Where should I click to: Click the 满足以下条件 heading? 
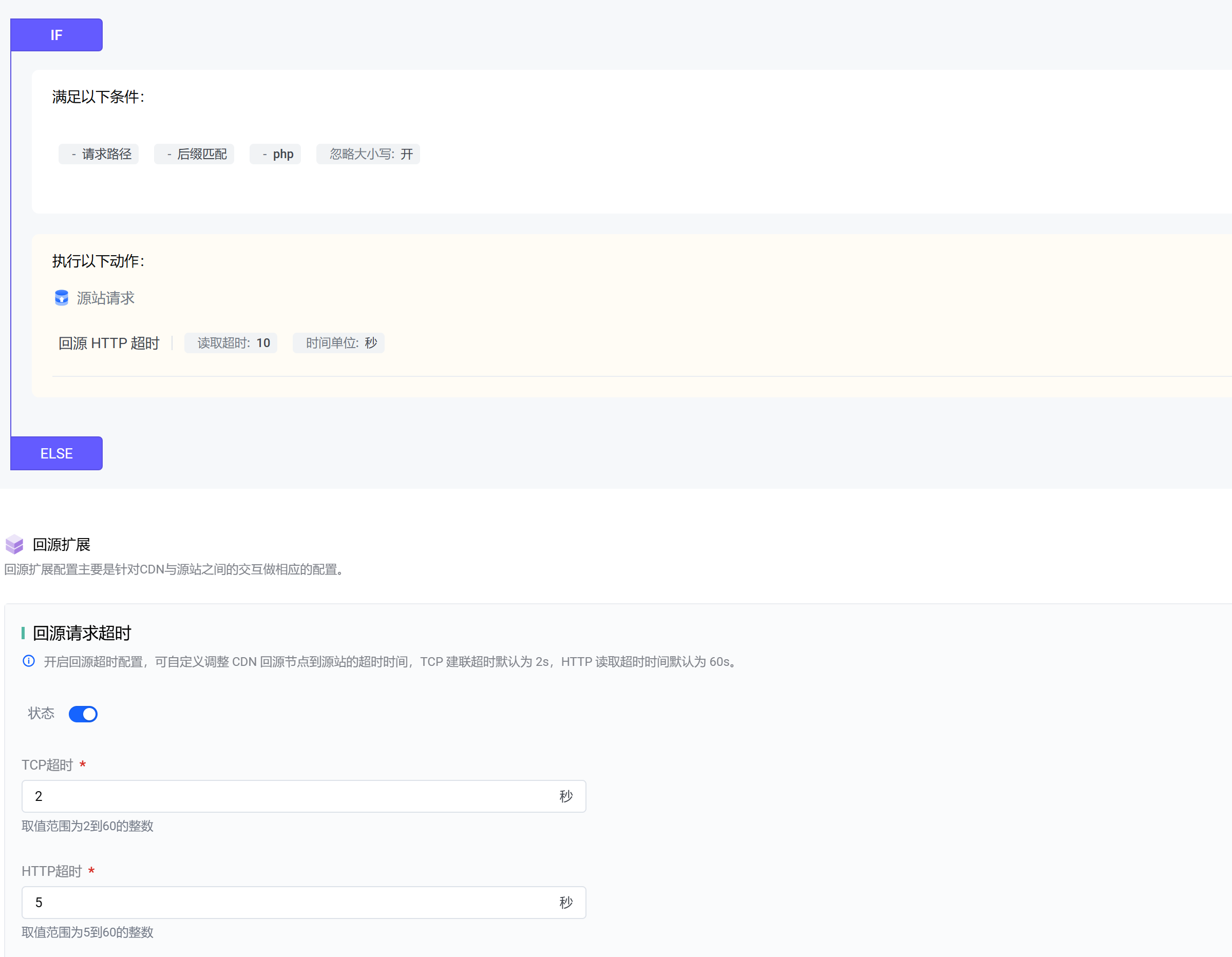click(x=98, y=97)
